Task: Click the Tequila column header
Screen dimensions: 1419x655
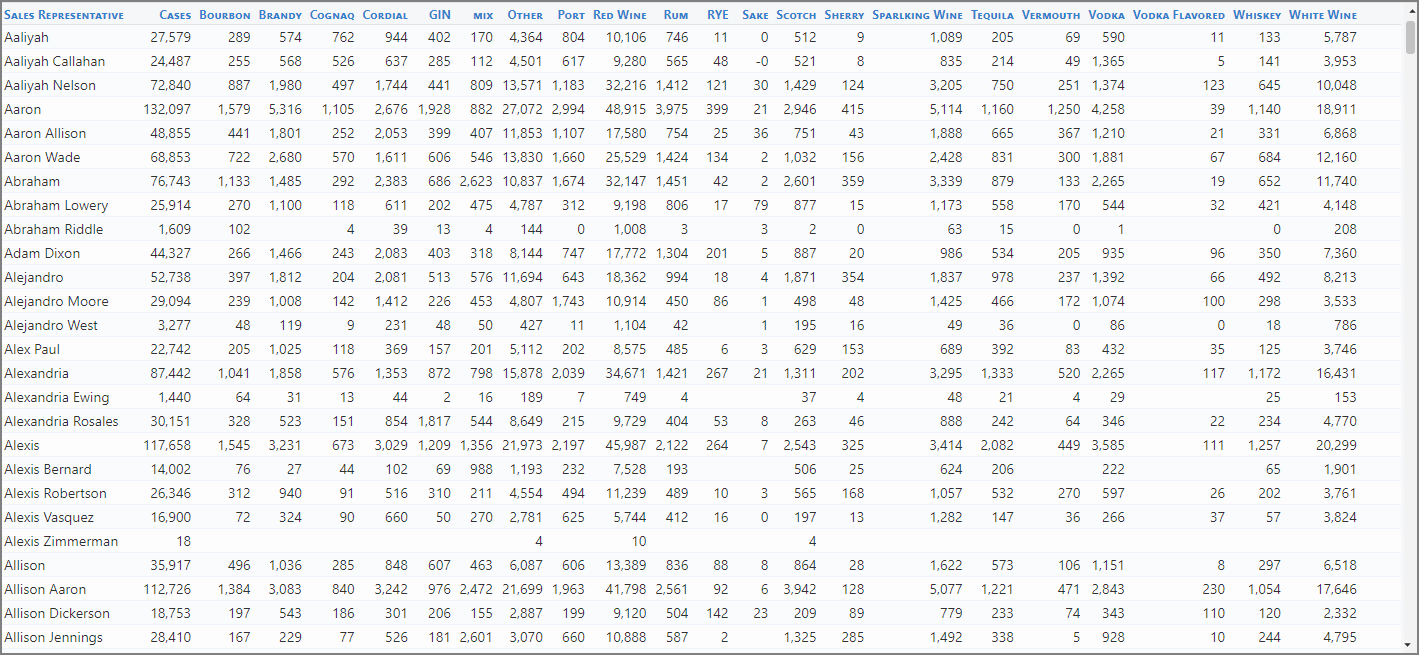Action: click(x=991, y=15)
